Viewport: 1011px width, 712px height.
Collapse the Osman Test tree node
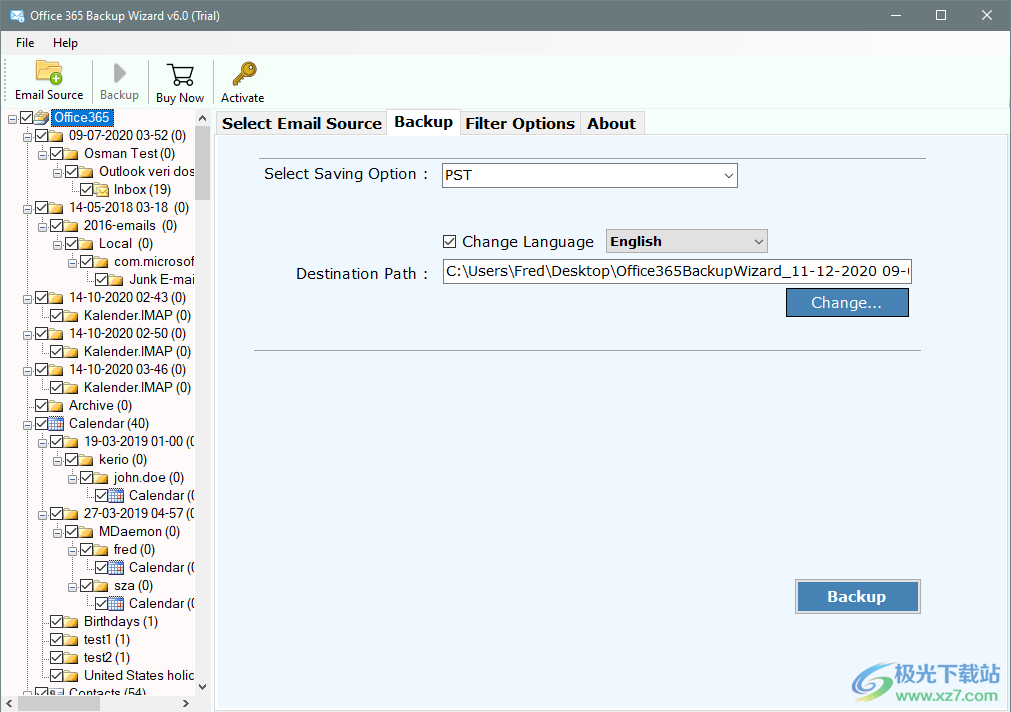tap(43, 153)
